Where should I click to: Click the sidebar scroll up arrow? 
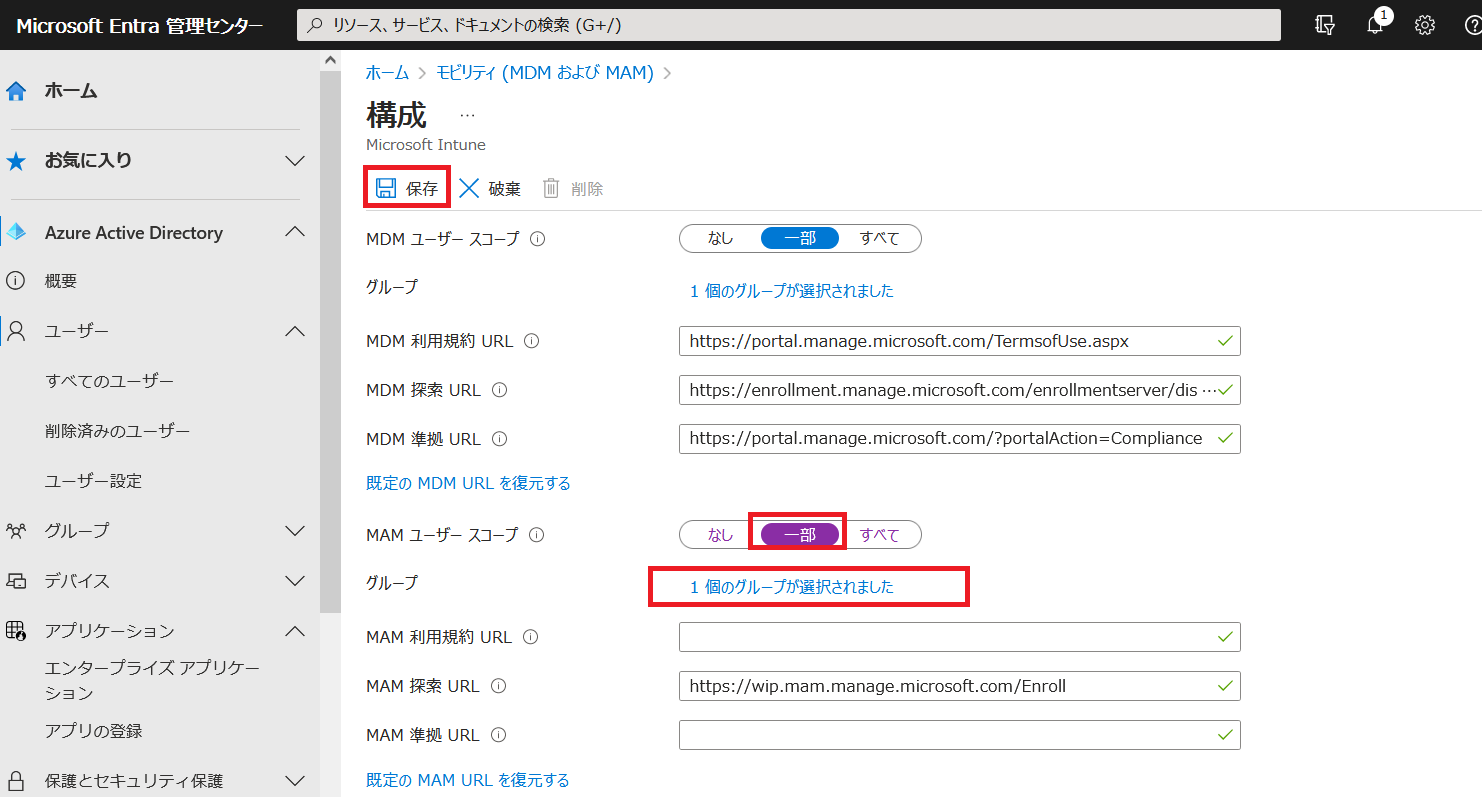[330, 60]
